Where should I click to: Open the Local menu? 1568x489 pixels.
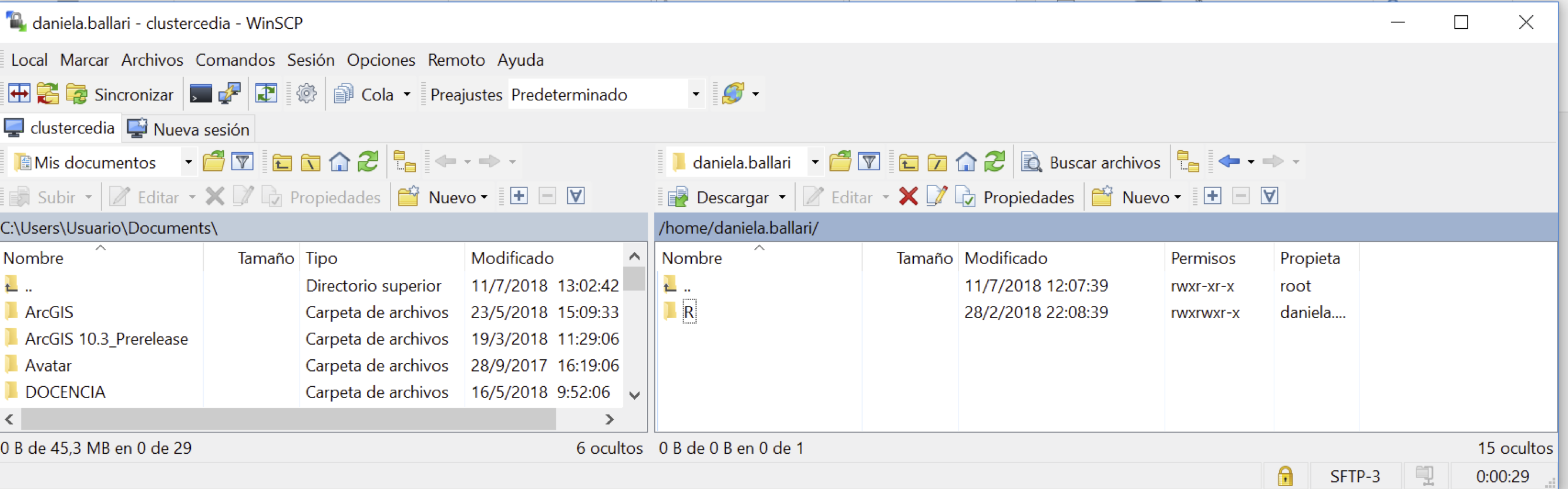[29, 60]
